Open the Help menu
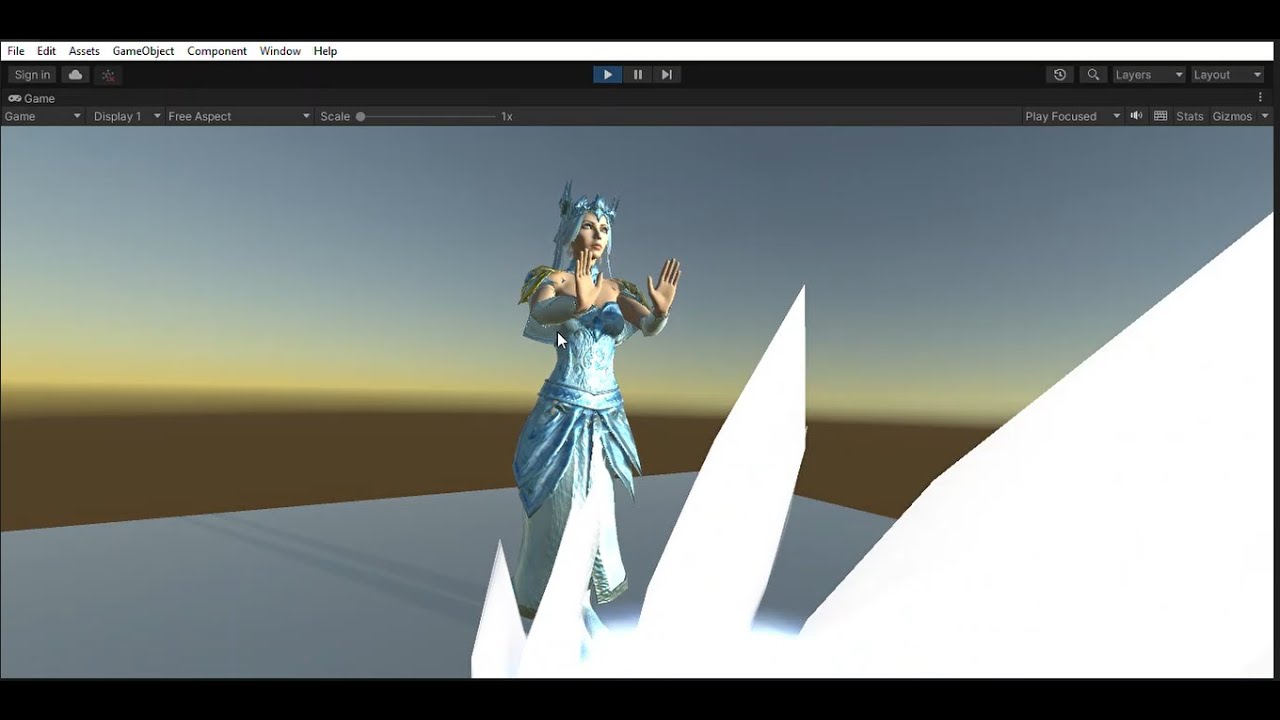The width and height of the screenshot is (1280, 720). coord(325,51)
